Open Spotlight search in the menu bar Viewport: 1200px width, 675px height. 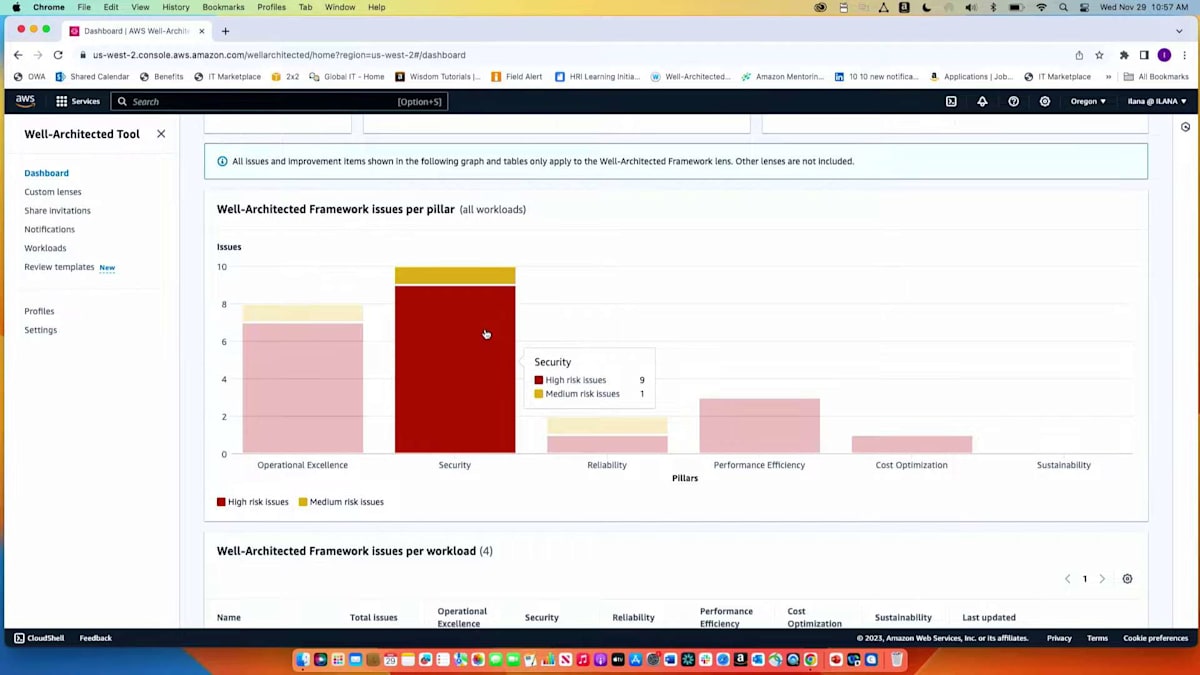(1063, 7)
